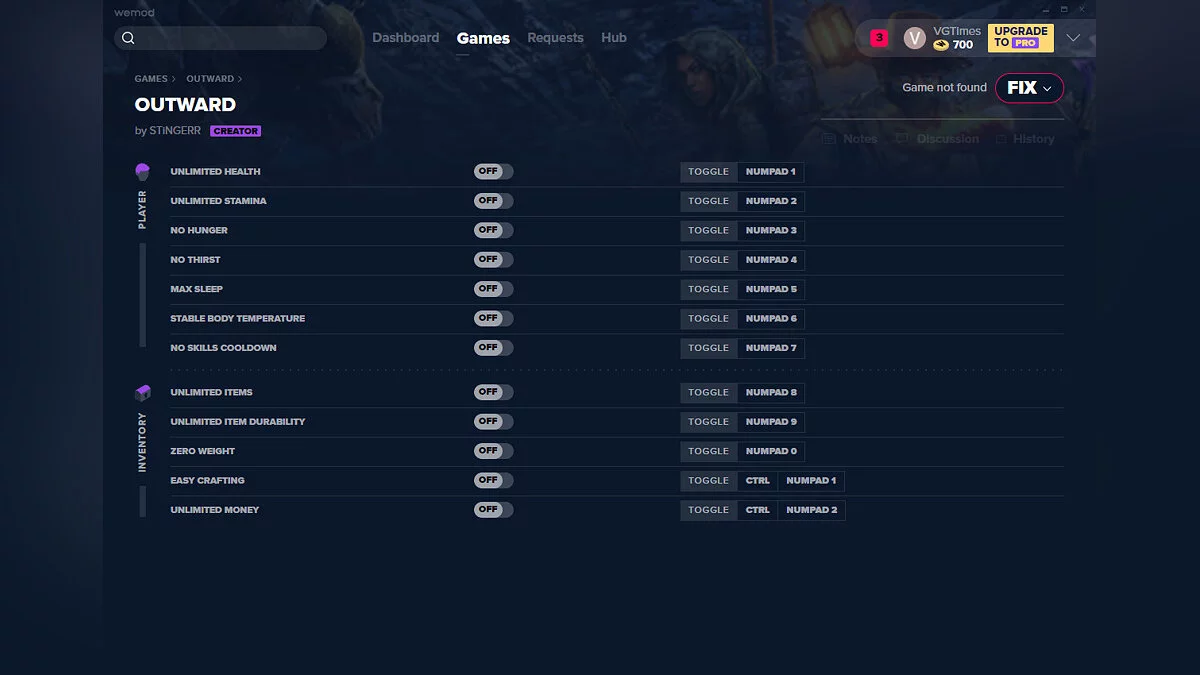Click the Numpad 1 hotkey for Unlimited Health
Viewport: 1200px width, 675px height.
(770, 172)
